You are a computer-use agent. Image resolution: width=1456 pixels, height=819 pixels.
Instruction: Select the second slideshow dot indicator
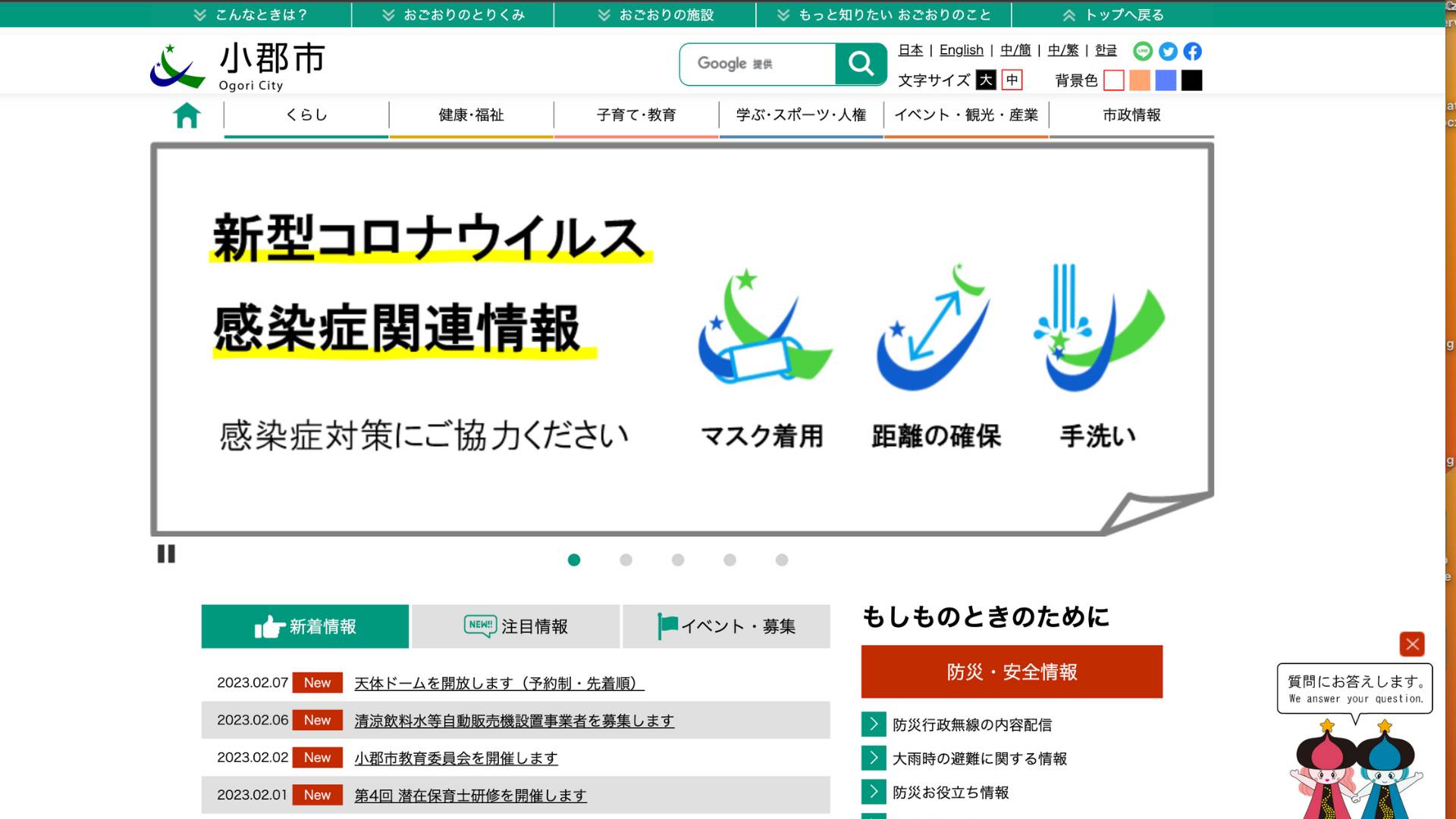coord(626,560)
